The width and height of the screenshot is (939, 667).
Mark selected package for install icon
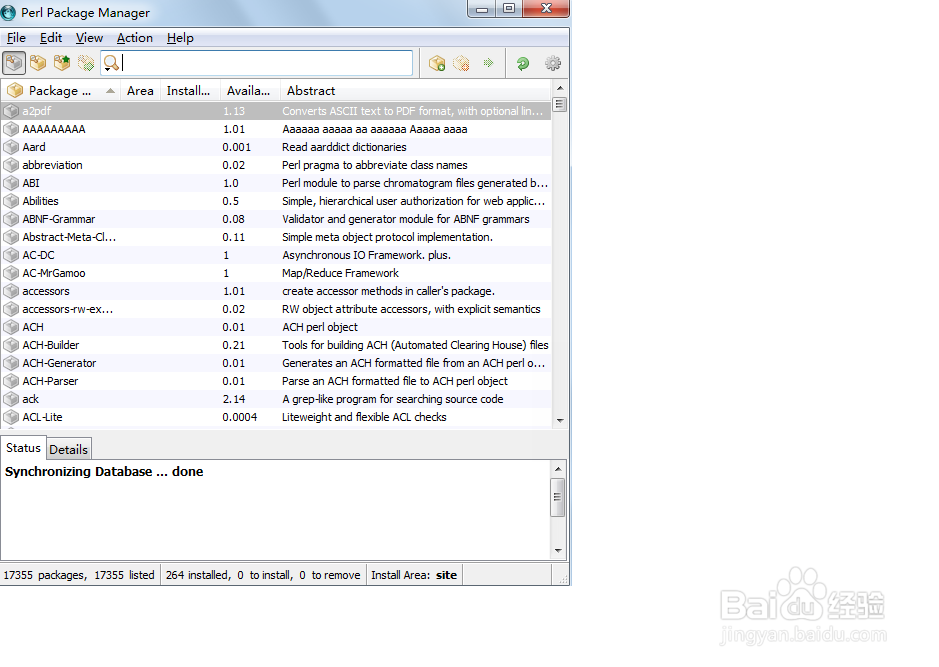(x=437, y=63)
